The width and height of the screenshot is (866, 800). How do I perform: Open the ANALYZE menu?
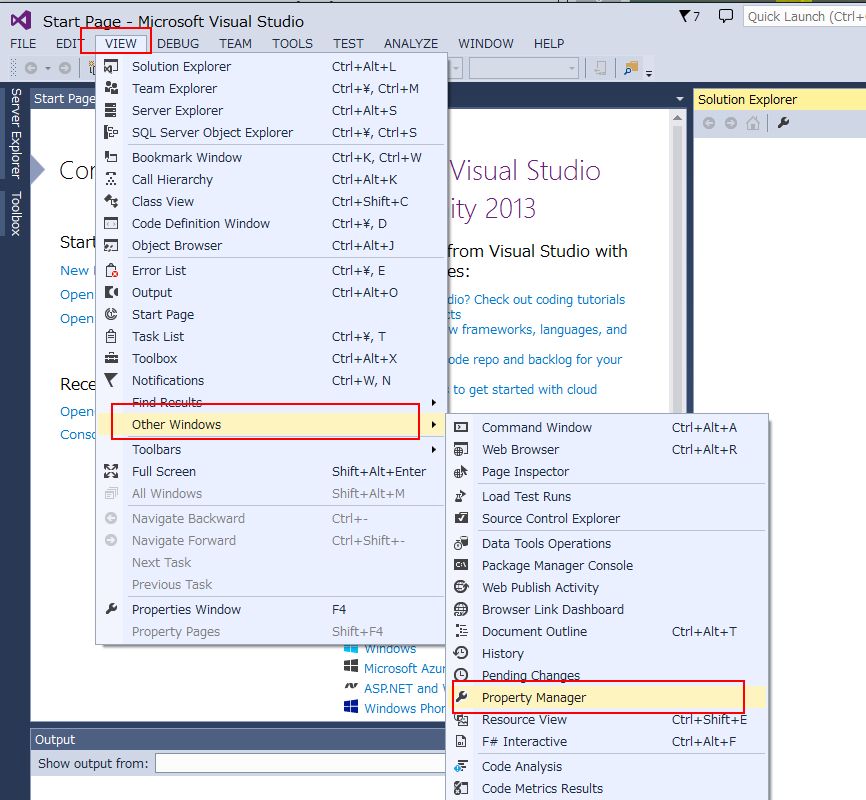click(411, 44)
